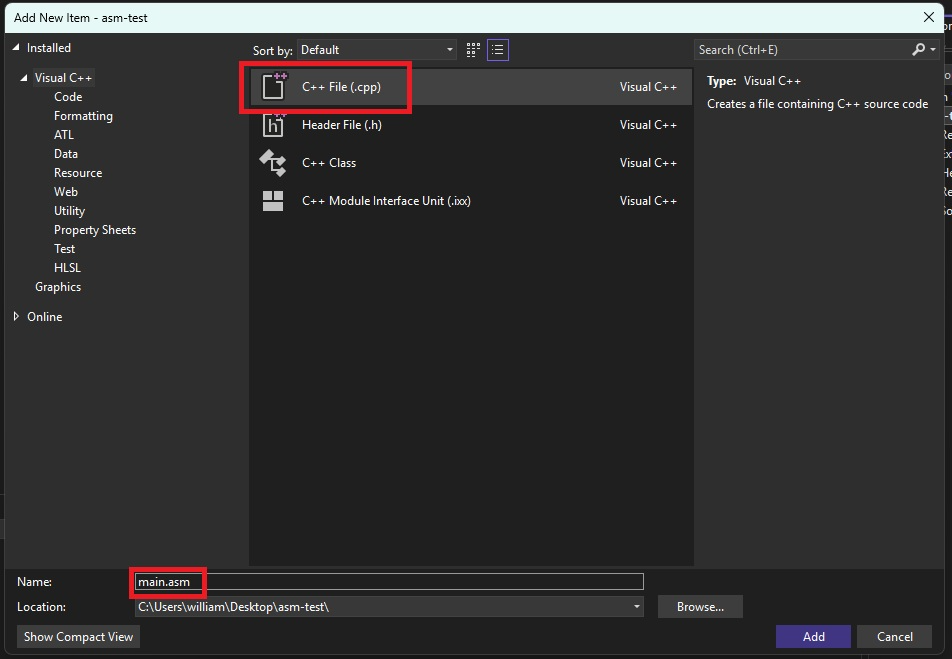Click the Installed tree label
The height and width of the screenshot is (659, 952).
(49, 47)
